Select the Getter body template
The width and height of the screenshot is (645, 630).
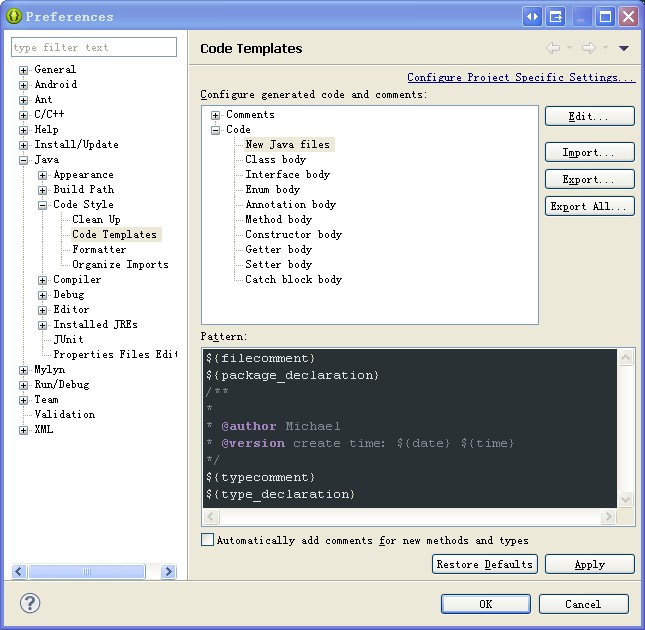(278, 249)
